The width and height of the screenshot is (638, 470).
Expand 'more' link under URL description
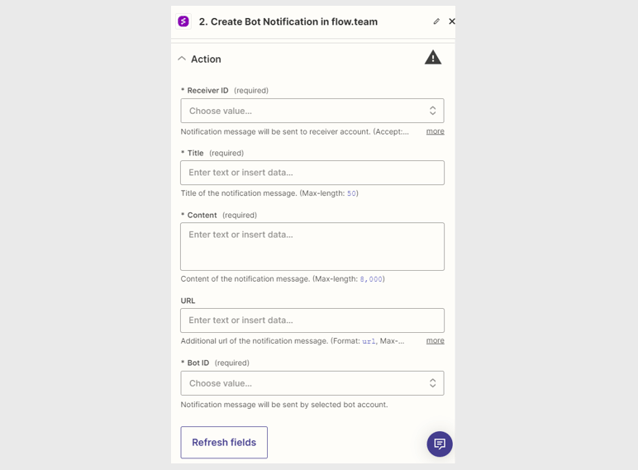[435, 340]
